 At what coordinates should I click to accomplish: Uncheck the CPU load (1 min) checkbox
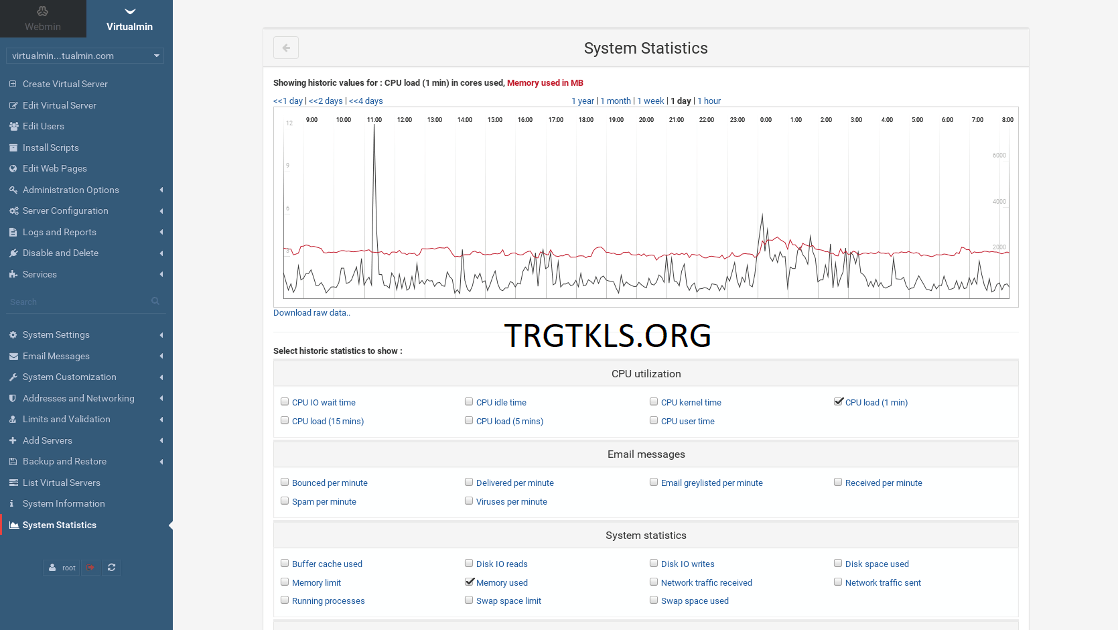(839, 402)
